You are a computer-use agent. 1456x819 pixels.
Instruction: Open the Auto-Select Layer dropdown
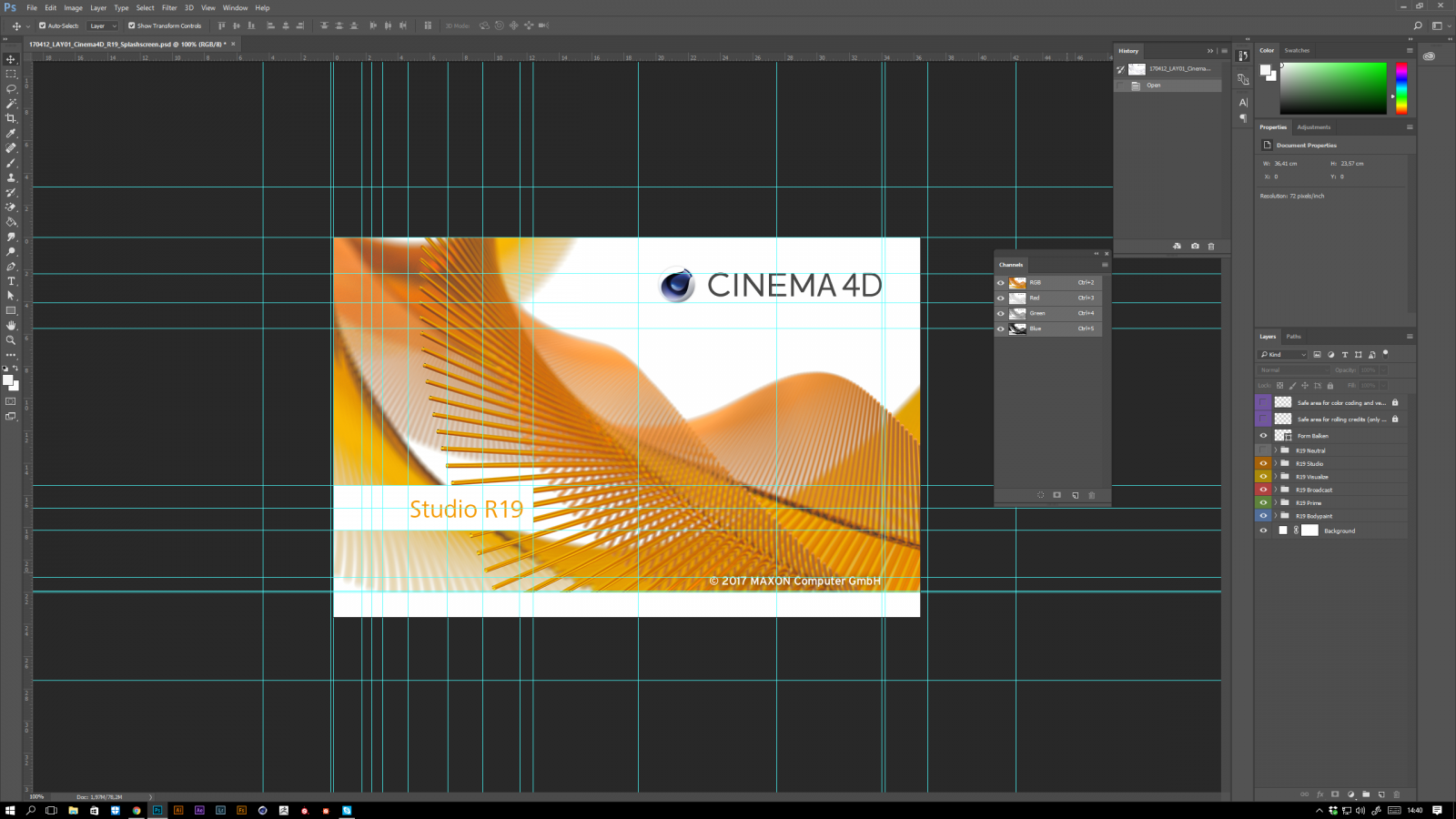coord(103,25)
